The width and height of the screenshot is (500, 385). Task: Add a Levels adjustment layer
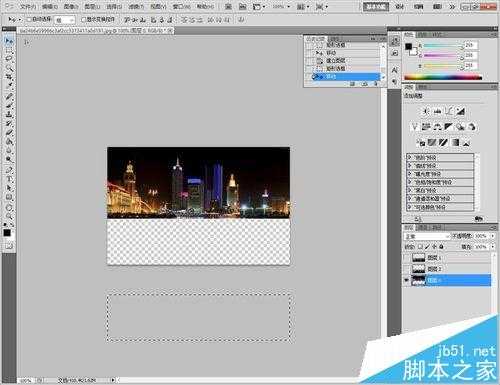pos(438,111)
